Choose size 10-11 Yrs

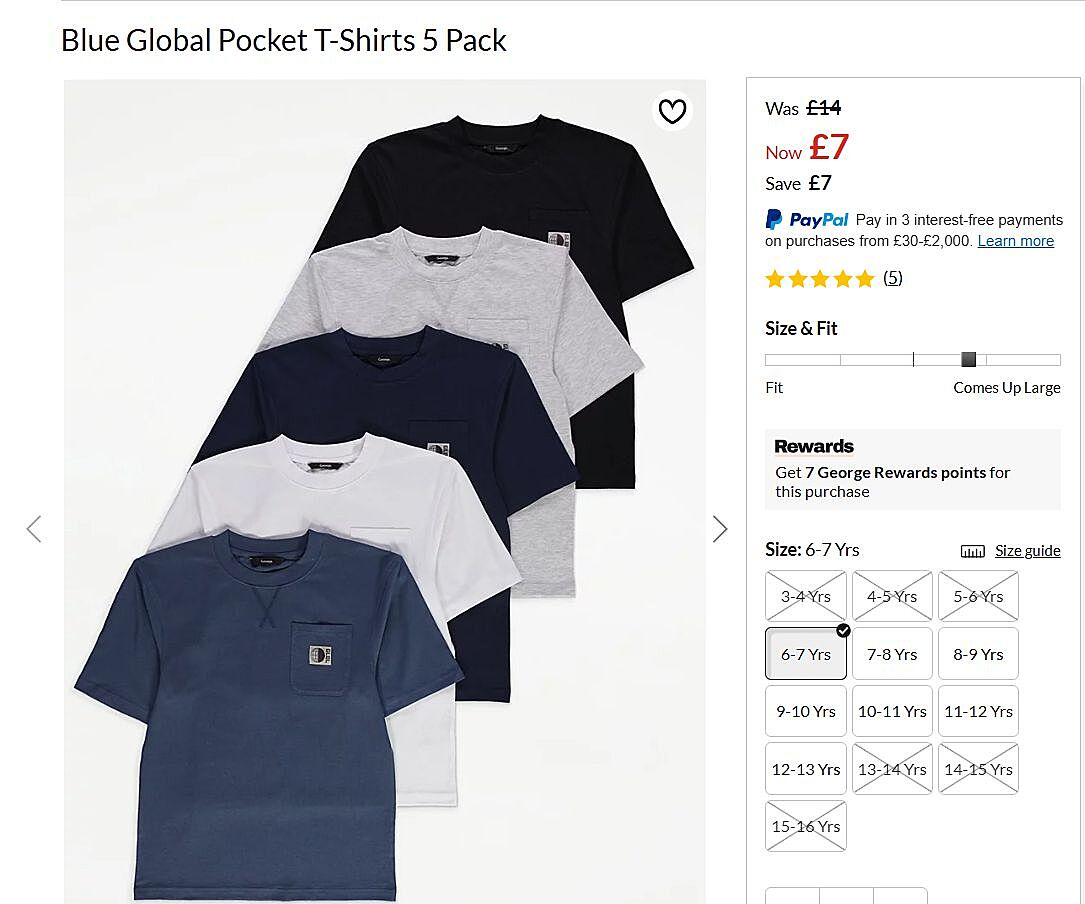(892, 711)
